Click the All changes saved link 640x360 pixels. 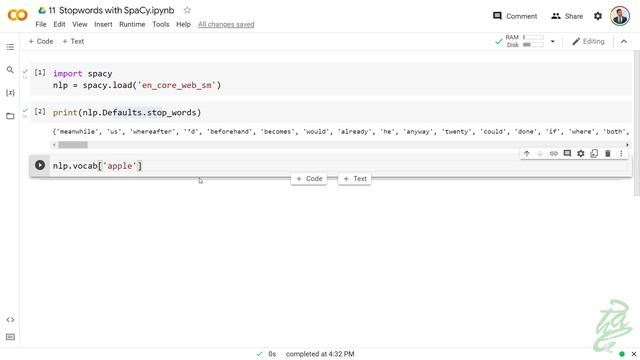[x=226, y=24]
